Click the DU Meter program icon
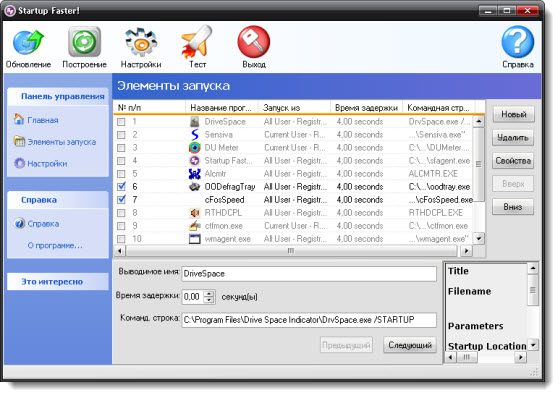 click(x=194, y=147)
